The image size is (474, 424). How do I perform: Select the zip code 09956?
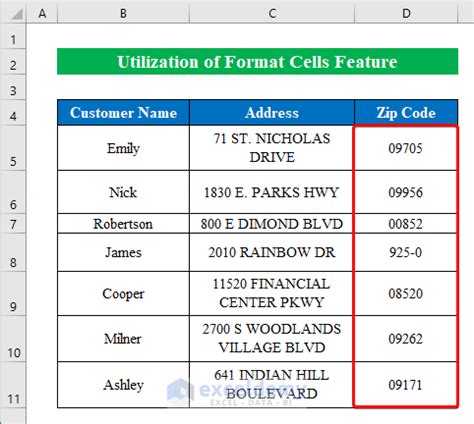coord(406,192)
